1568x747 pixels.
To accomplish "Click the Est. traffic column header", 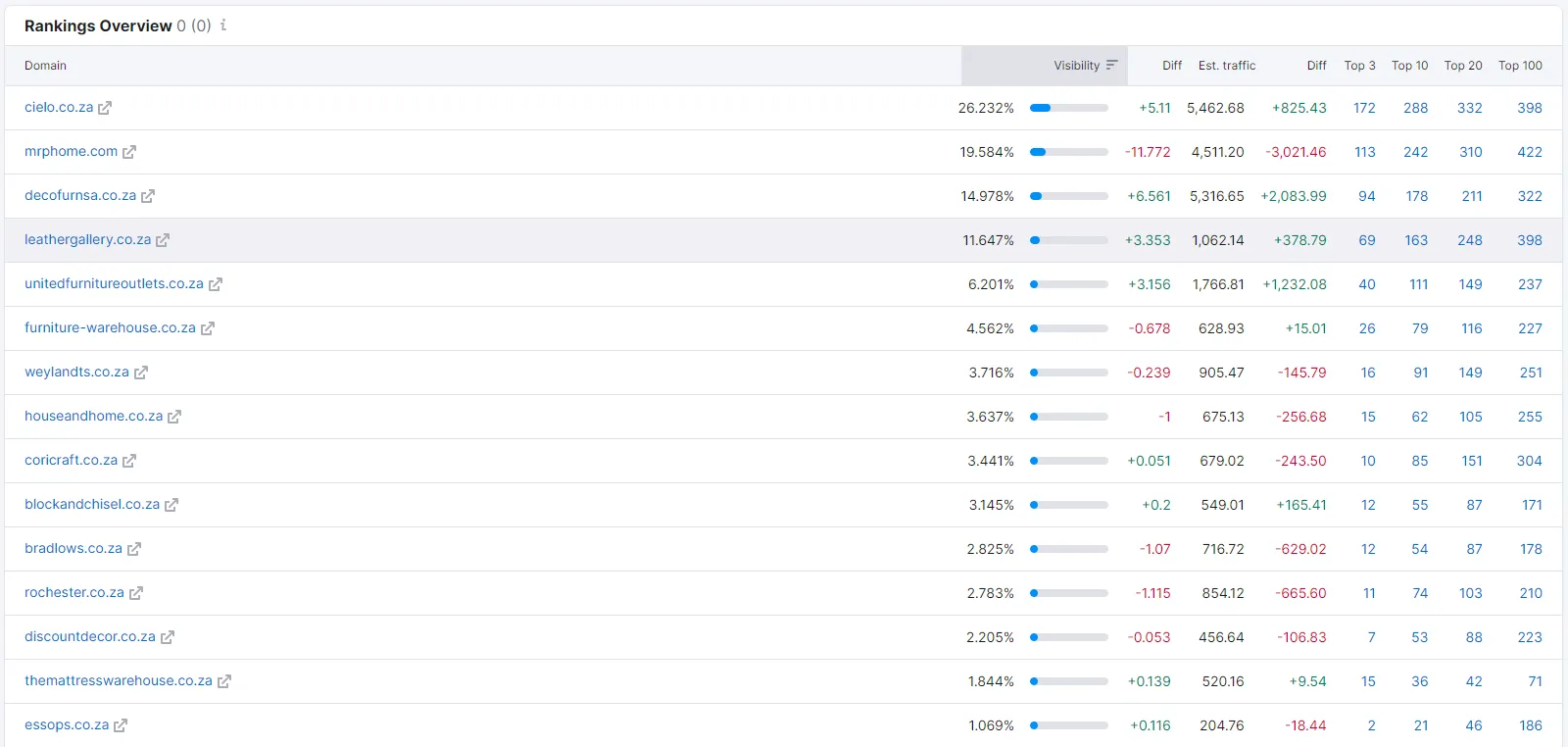I will 1226,66.
